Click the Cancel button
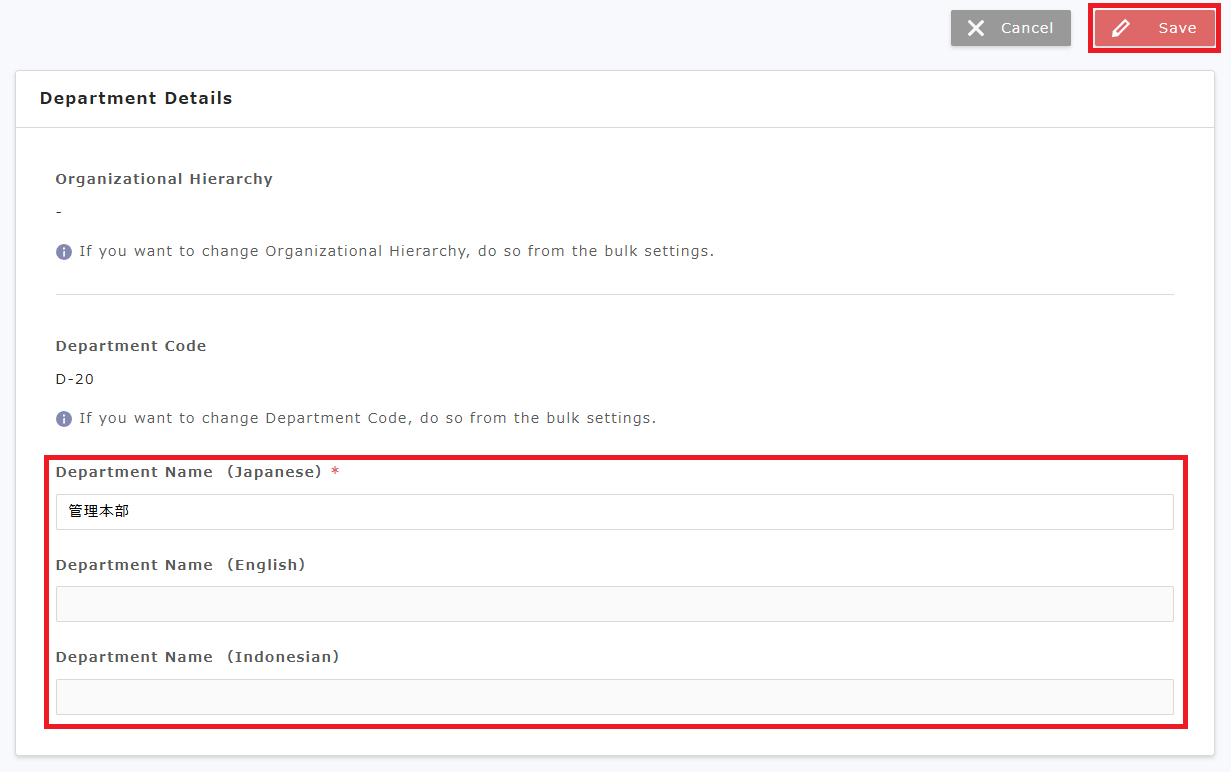 [1010, 28]
